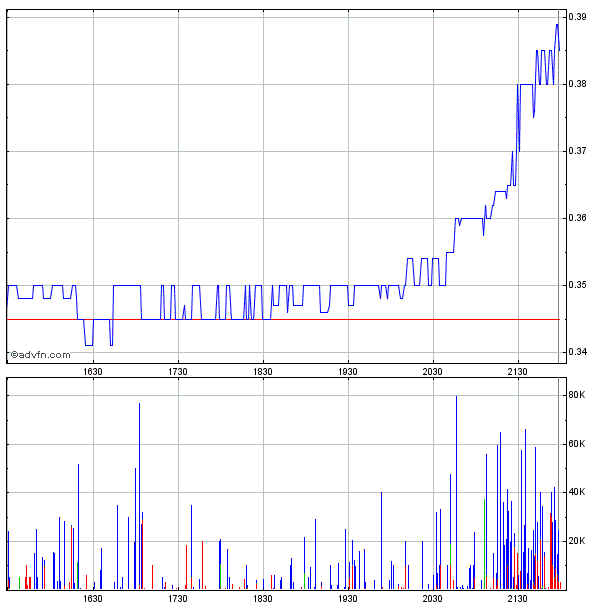Click the red previous-close reference line

click(283, 319)
